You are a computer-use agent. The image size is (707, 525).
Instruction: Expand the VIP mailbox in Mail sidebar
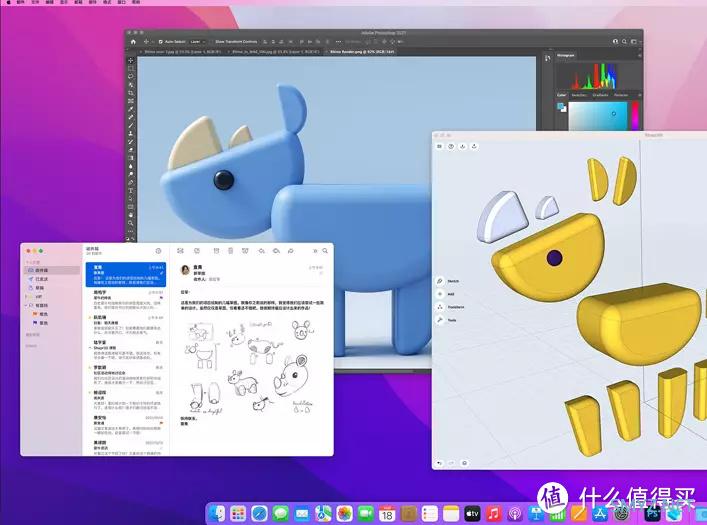coord(27,298)
